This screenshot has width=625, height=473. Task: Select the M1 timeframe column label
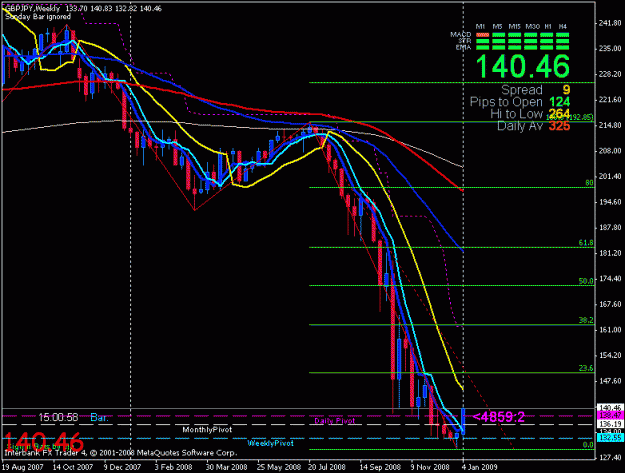click(480, 26)
